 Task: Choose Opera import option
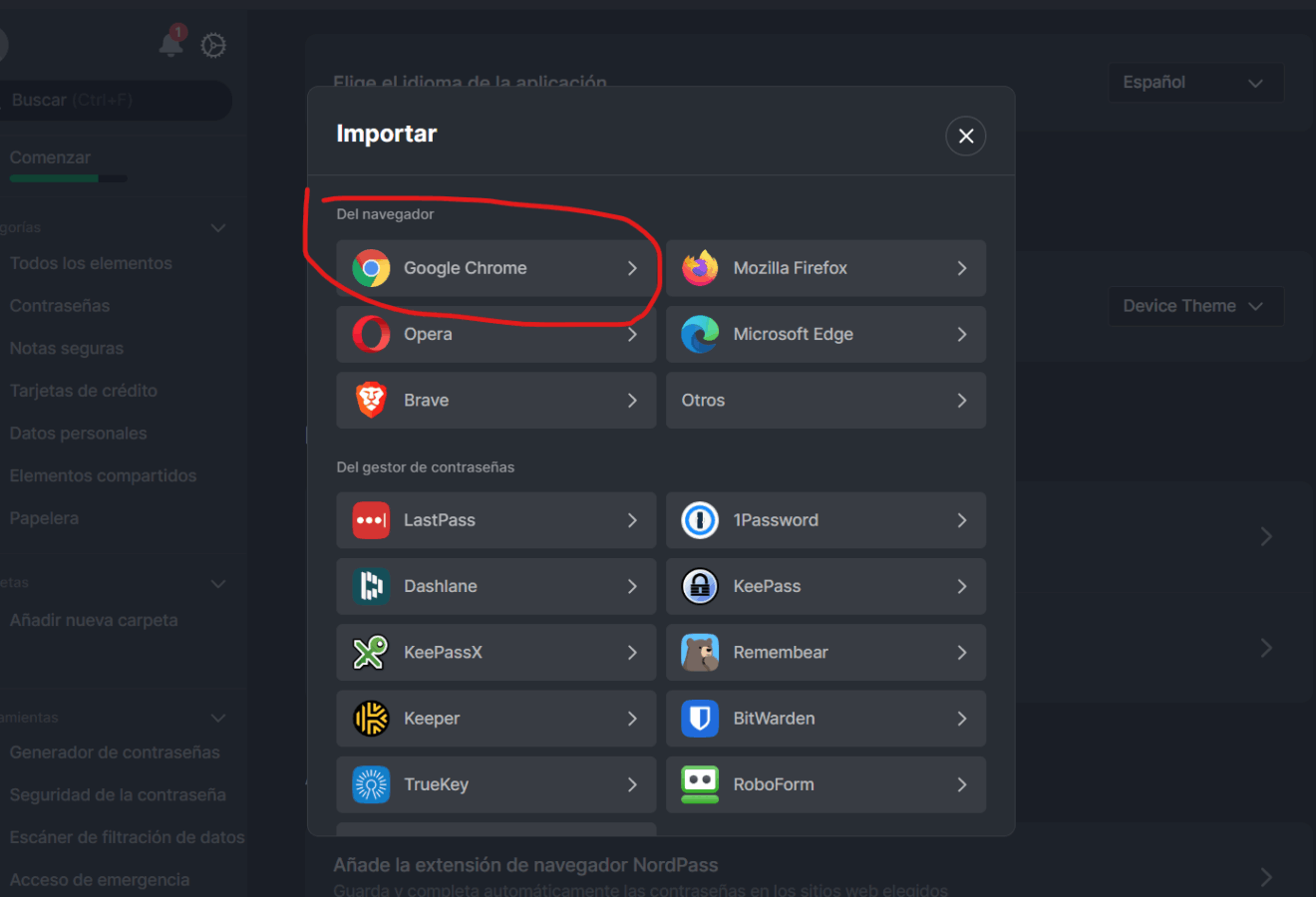[495, 334]
